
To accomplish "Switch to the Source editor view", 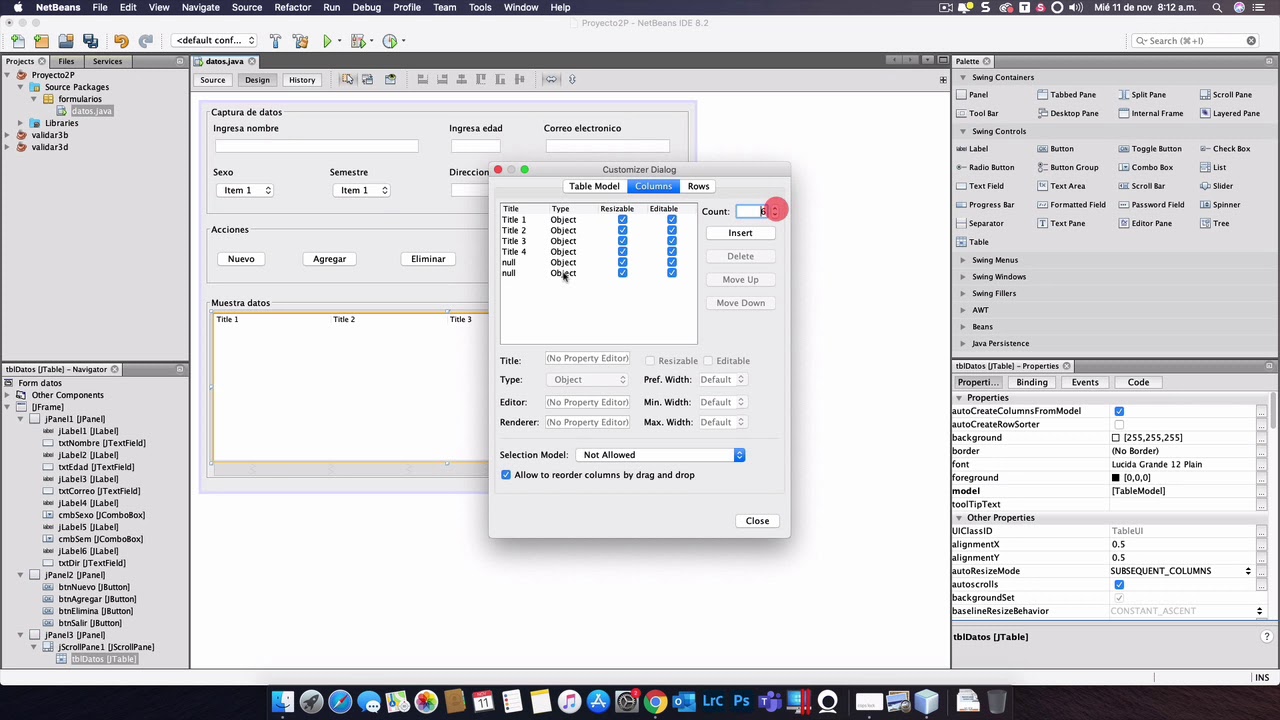I will 212,80.
